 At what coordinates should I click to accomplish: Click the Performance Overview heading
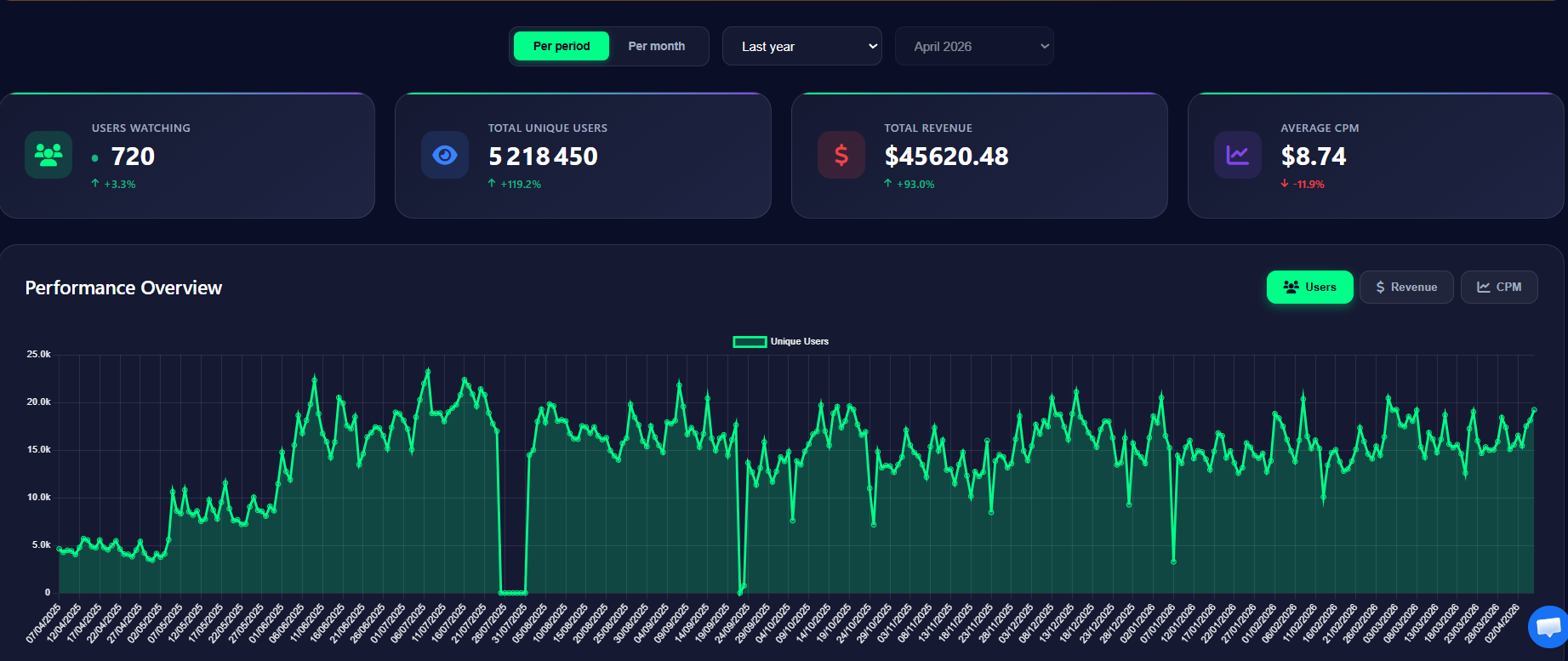pos(123,288)
